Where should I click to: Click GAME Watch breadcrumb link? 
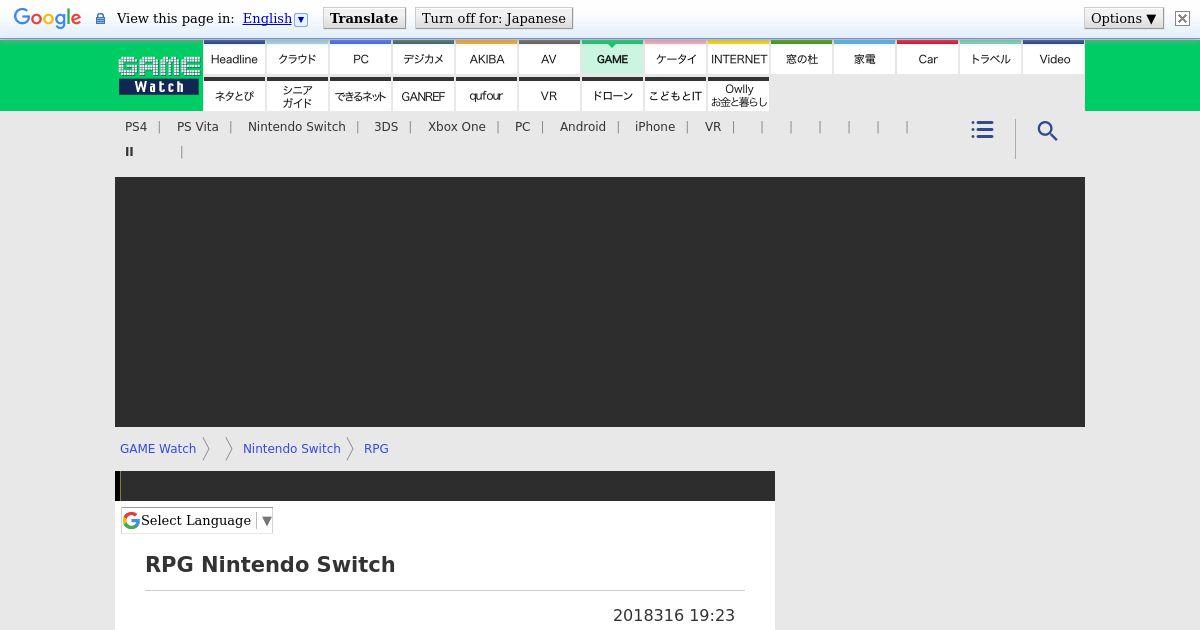click(x=158, y=449)
